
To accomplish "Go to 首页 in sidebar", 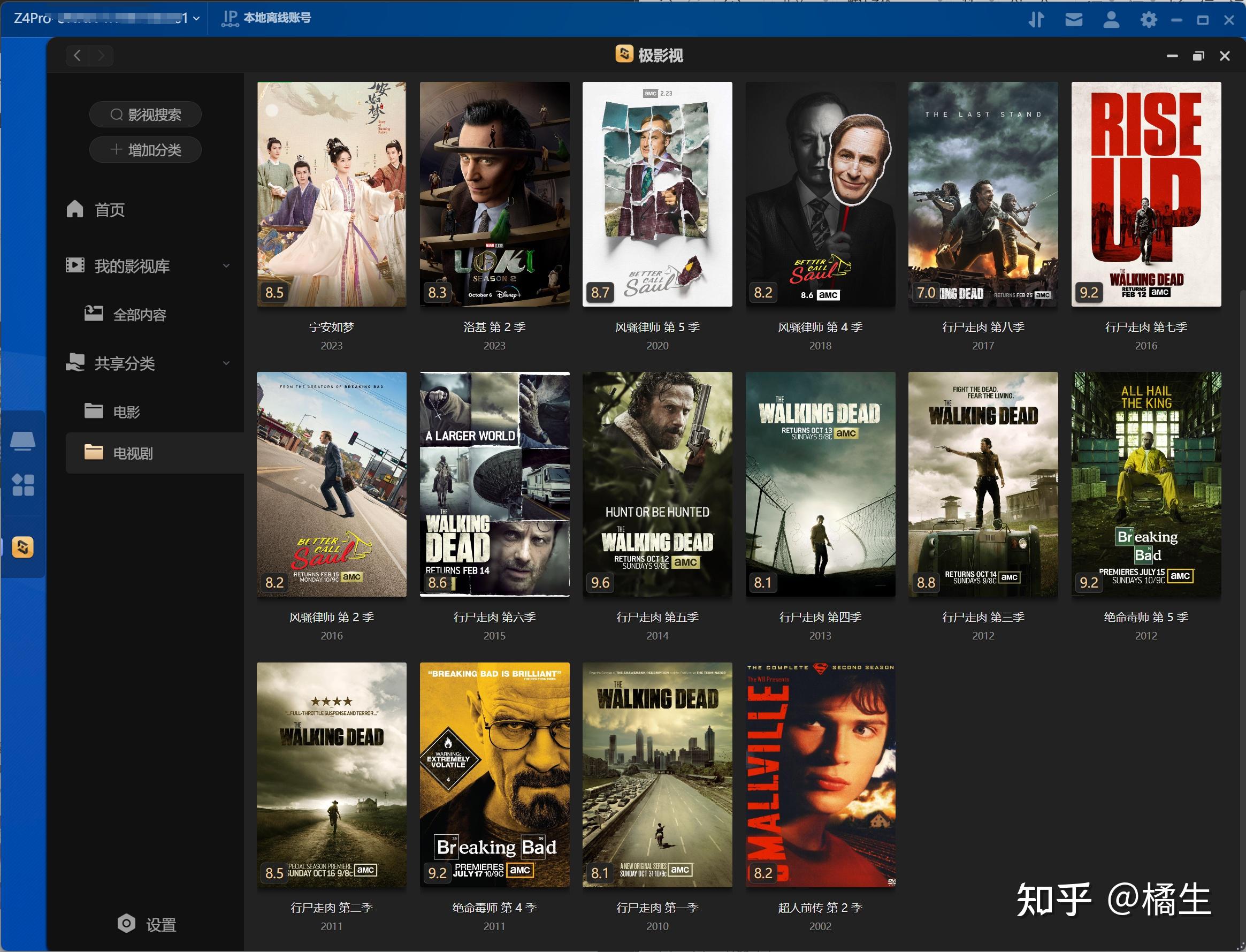I will pos(109,210).
